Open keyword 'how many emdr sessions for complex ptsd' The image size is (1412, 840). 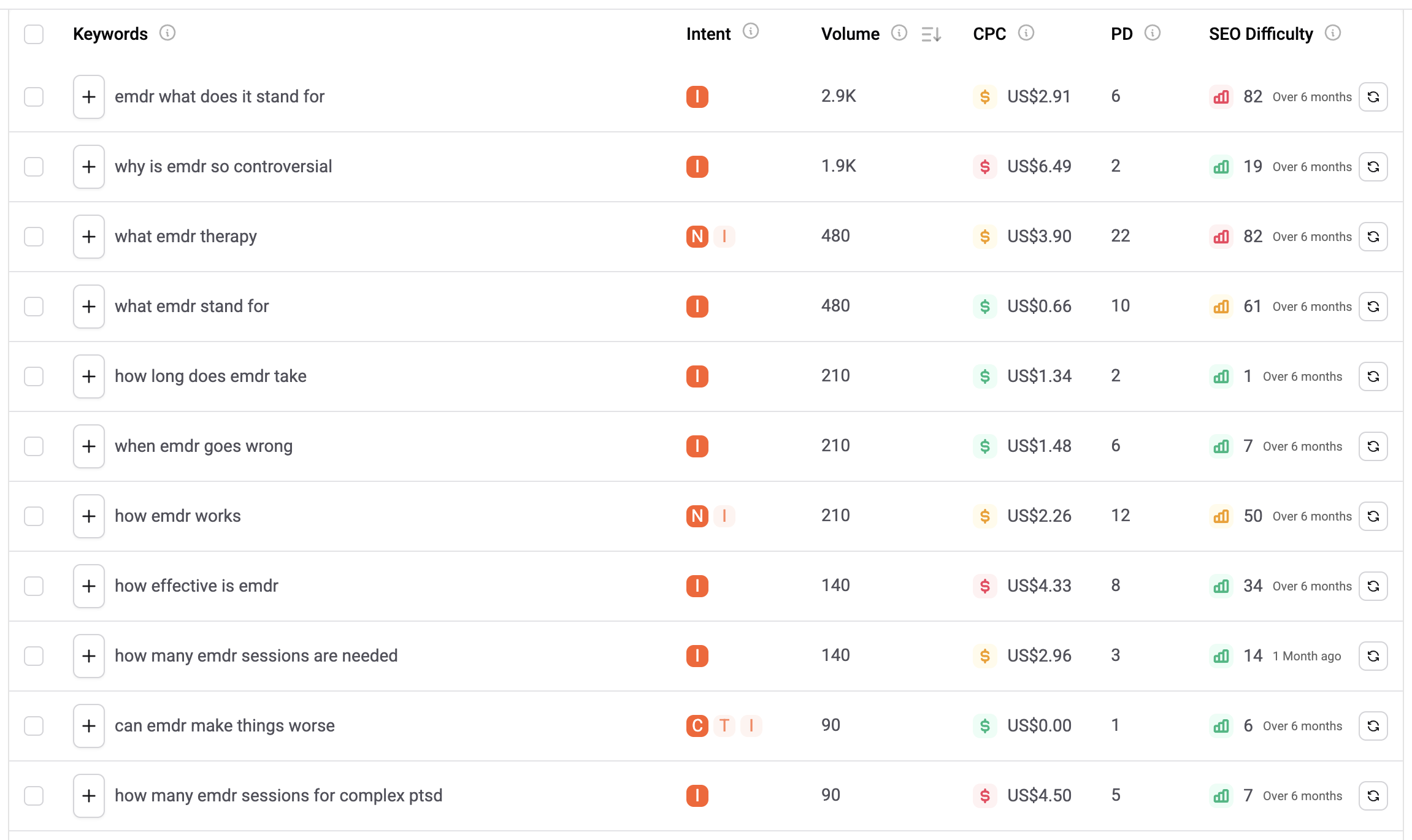[278, 796]
